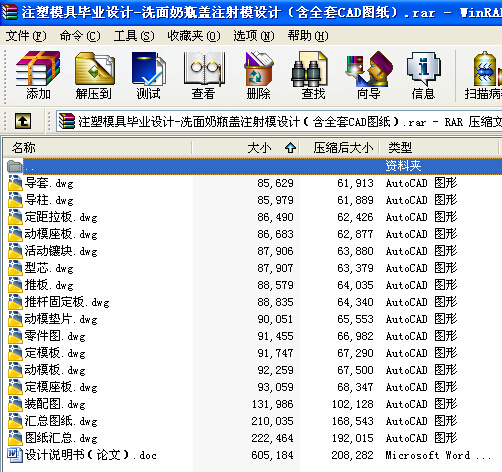Screen dimensions: 502x472
Task: Click the icon of 动模垫片.dwg
Action: point(15,319)
